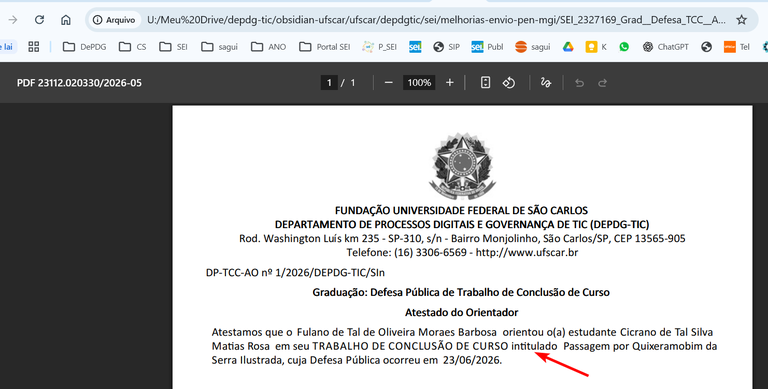Viewport: 768px width, 389px height.
Task: Click the word intitulado in the paragraph
Action: (x=534, y=346)
